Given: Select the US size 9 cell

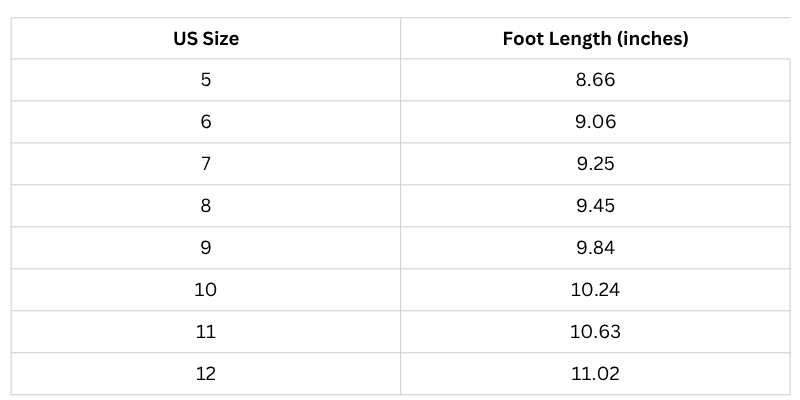Looking at the screenshot, I should pyautogui.click(x=206, y=248).
